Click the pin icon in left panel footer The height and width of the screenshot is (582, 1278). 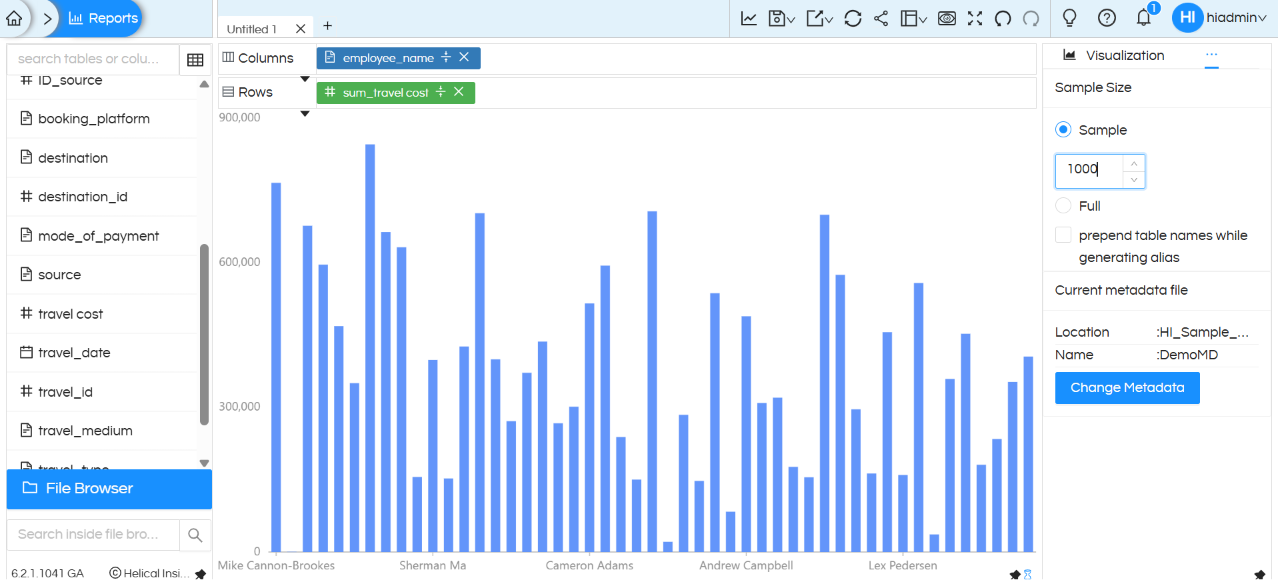coord(200,574)
